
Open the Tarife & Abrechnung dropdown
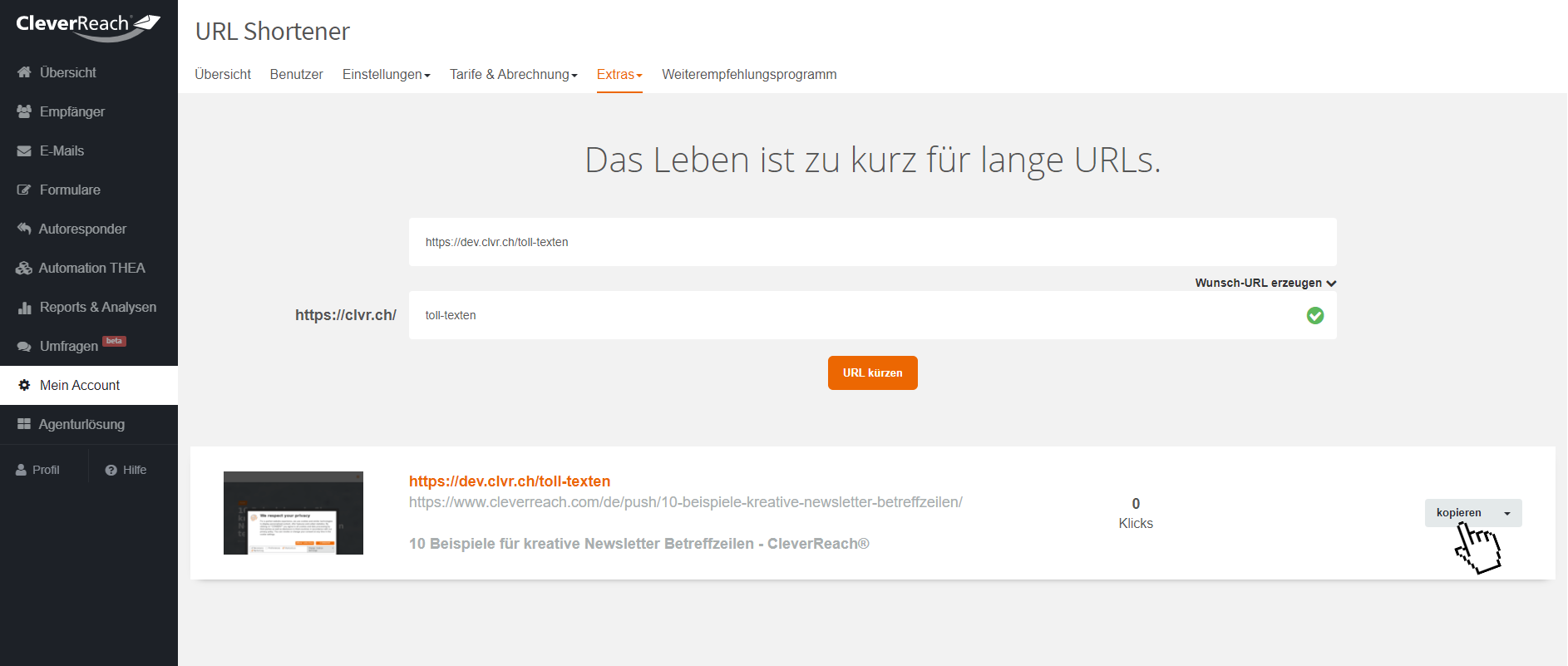pyautogui.click(x=514, y=74)
